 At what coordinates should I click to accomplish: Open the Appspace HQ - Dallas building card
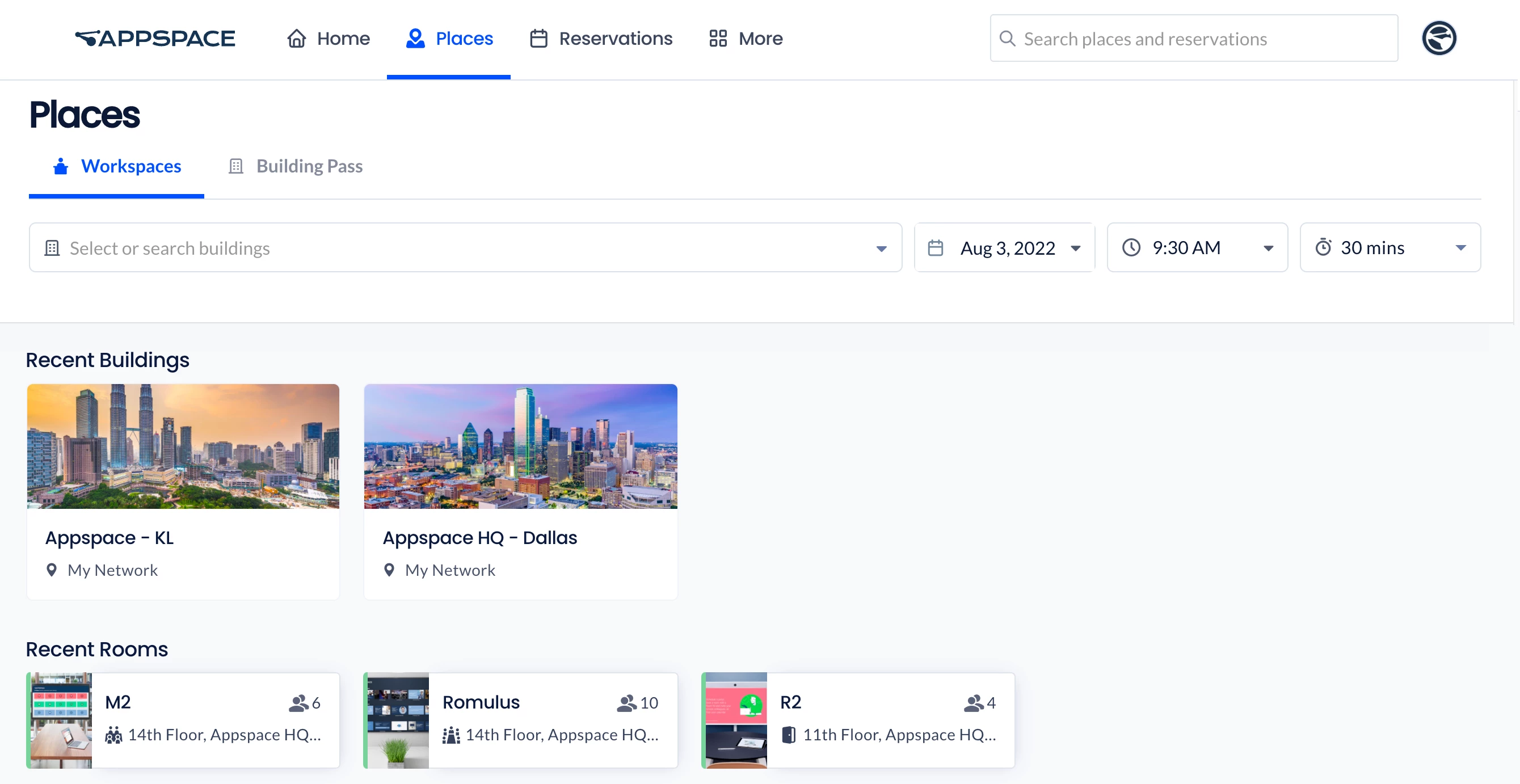click(520, 491)
